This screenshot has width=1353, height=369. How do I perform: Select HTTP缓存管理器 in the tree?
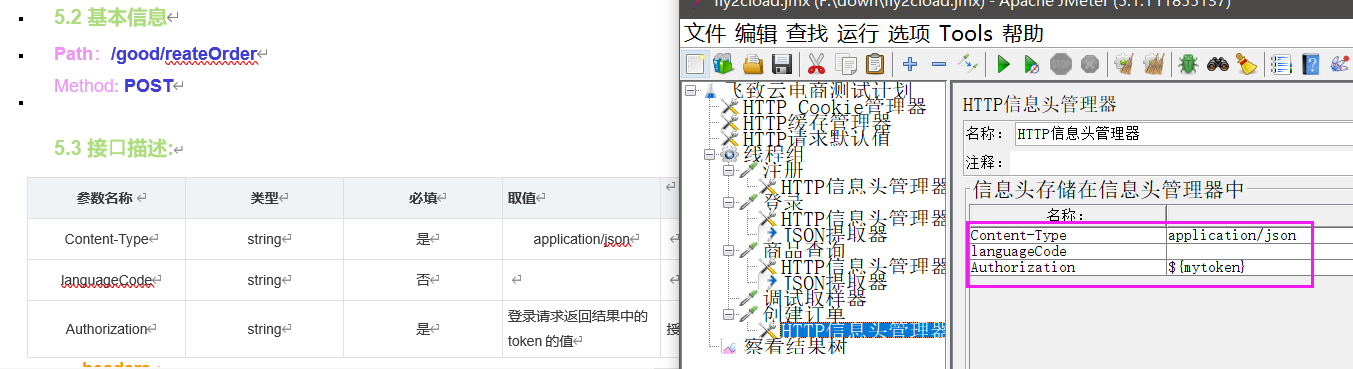(816, 122)
